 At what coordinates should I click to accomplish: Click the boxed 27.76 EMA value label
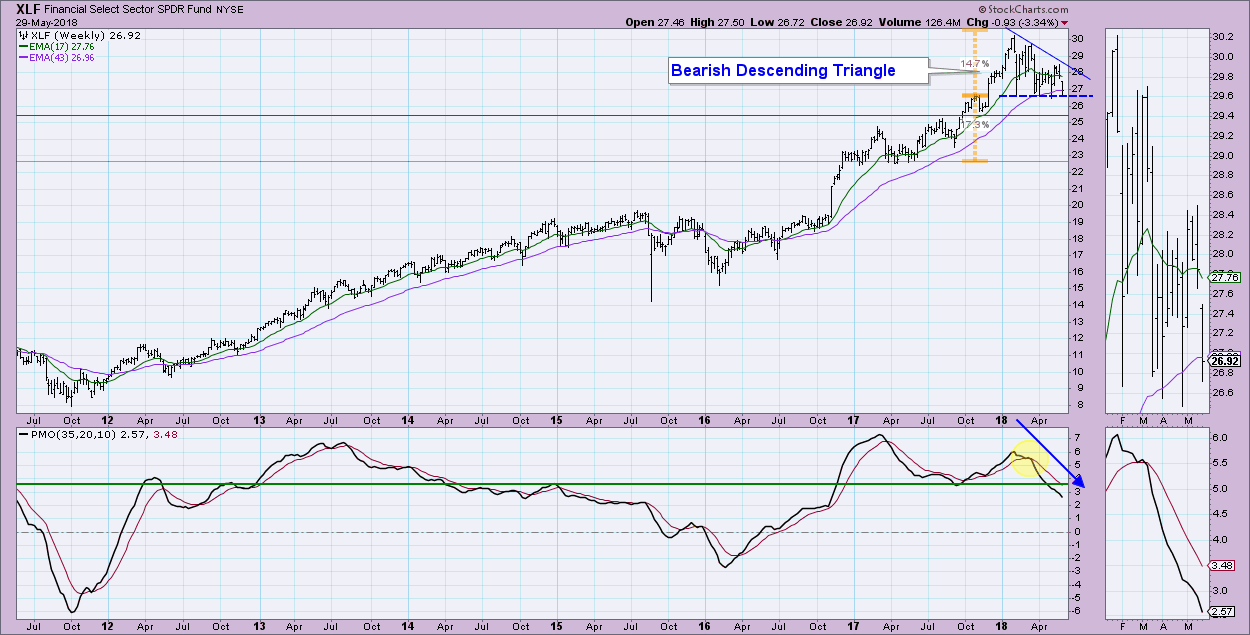(1225, 278)
